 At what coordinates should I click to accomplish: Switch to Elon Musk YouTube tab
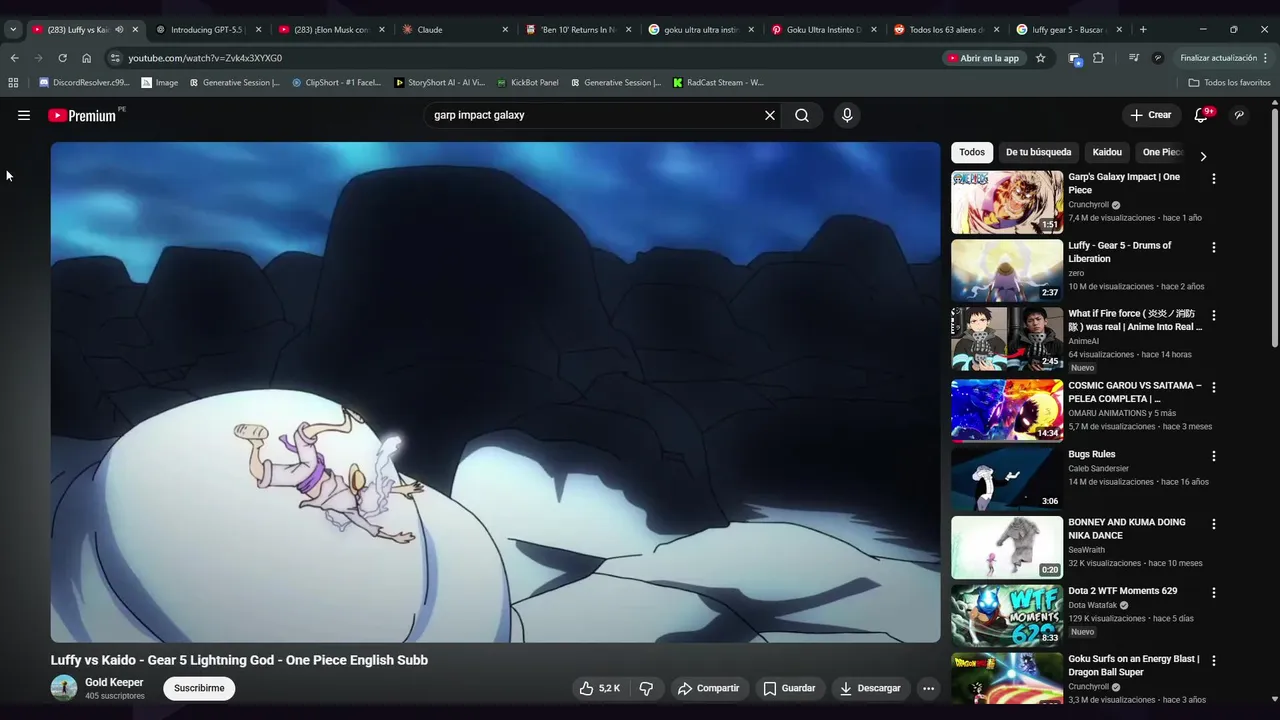(x=331, y=30)
